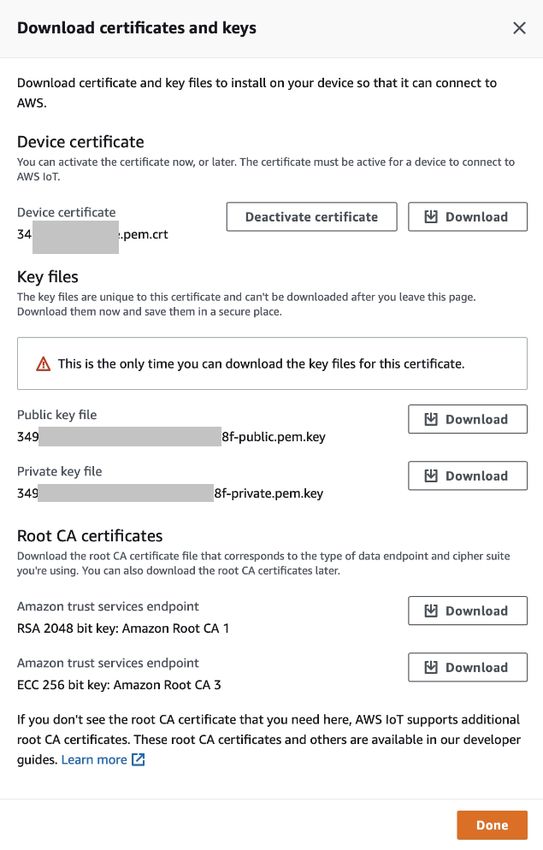
Task: Click download icon for public key file
Action: point(431,419)
